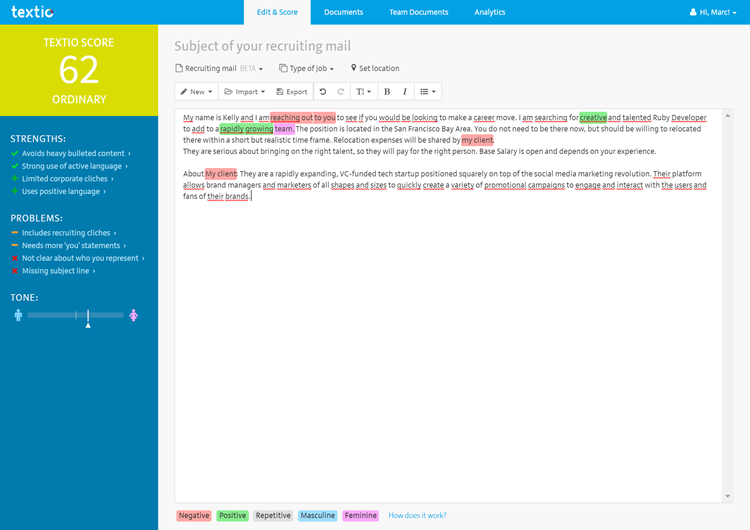Open the bulleted list dropdown

coord(428,91)
